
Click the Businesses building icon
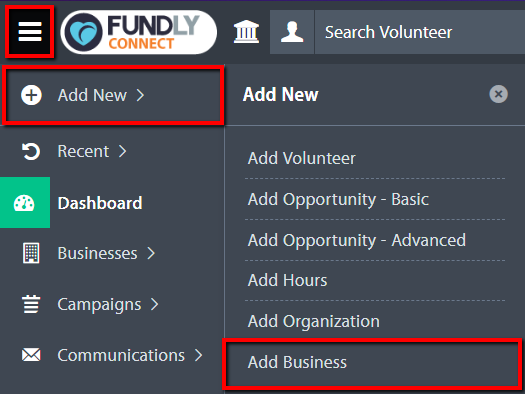pyautogui.click(x=31, y=253)
